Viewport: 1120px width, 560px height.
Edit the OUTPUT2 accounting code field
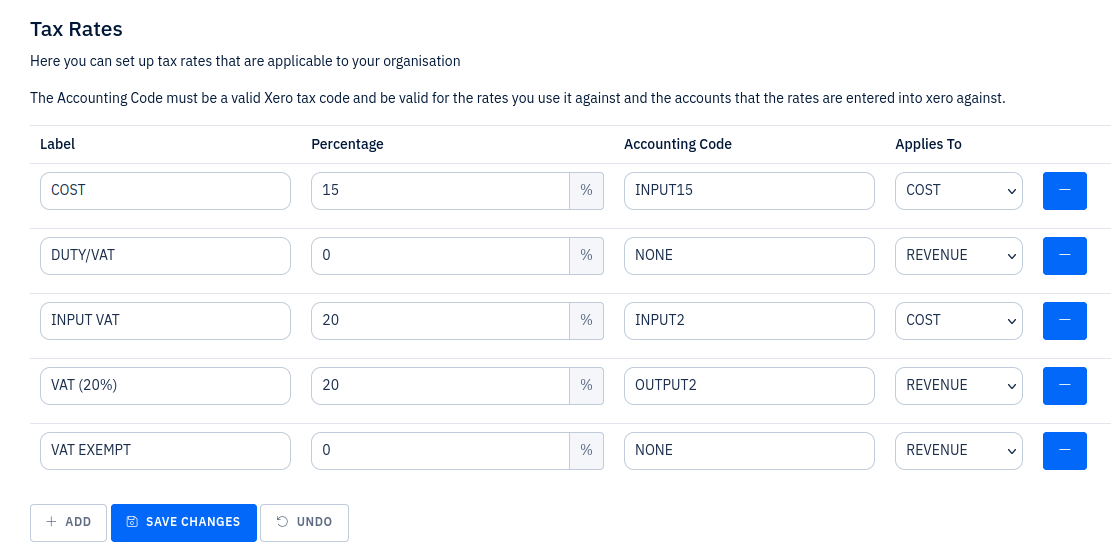[749, 386]
